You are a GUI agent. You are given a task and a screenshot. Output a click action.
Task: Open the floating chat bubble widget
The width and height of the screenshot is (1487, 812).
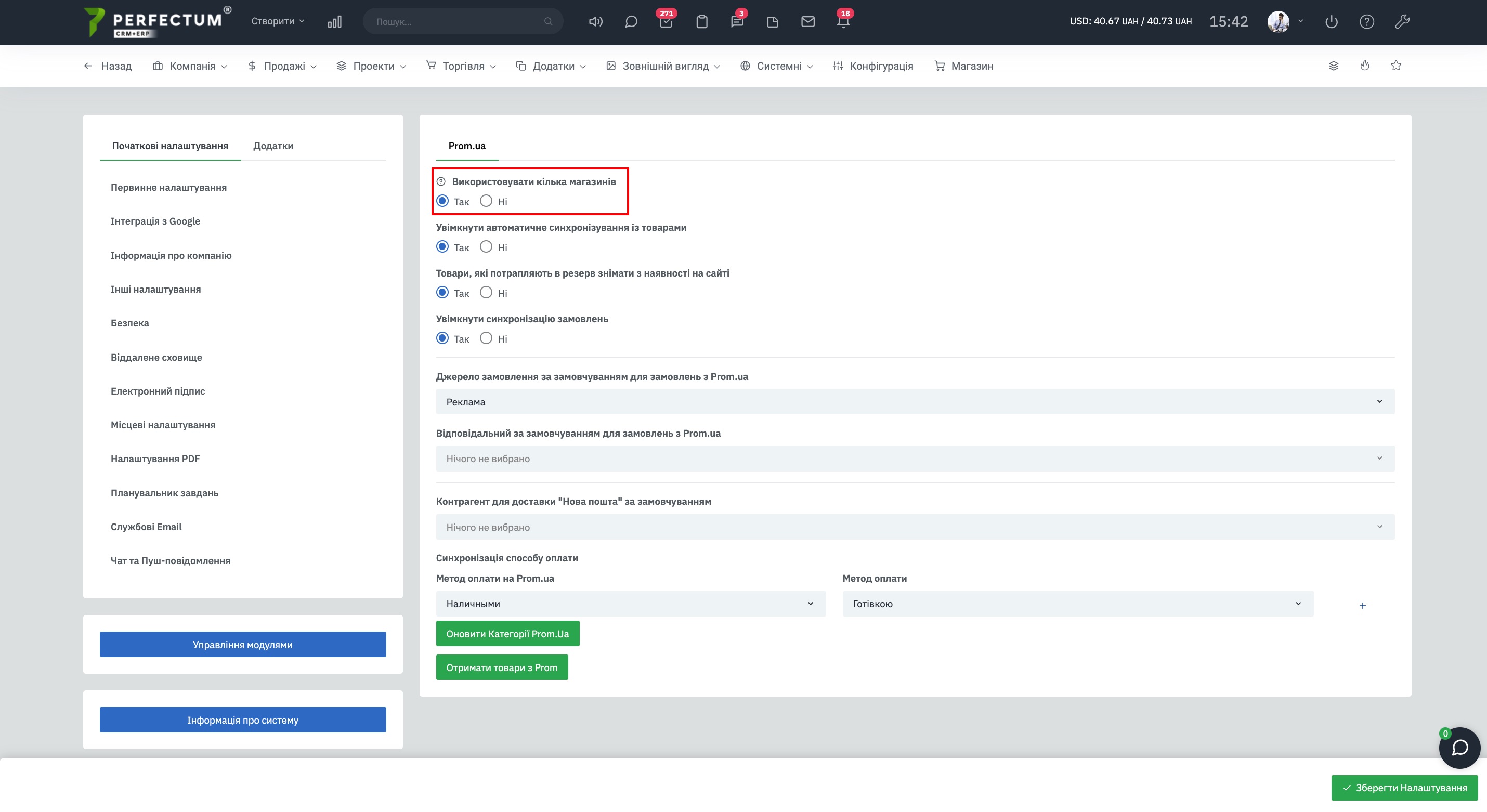(1459, 748)
